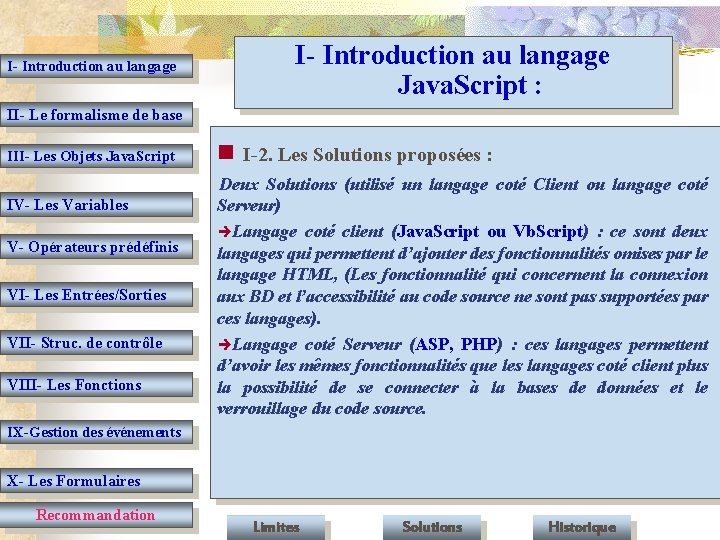The image size is (720, 540).
Task: Click the text "JavaScript ou VbScript"
Action: coord(490,232)
